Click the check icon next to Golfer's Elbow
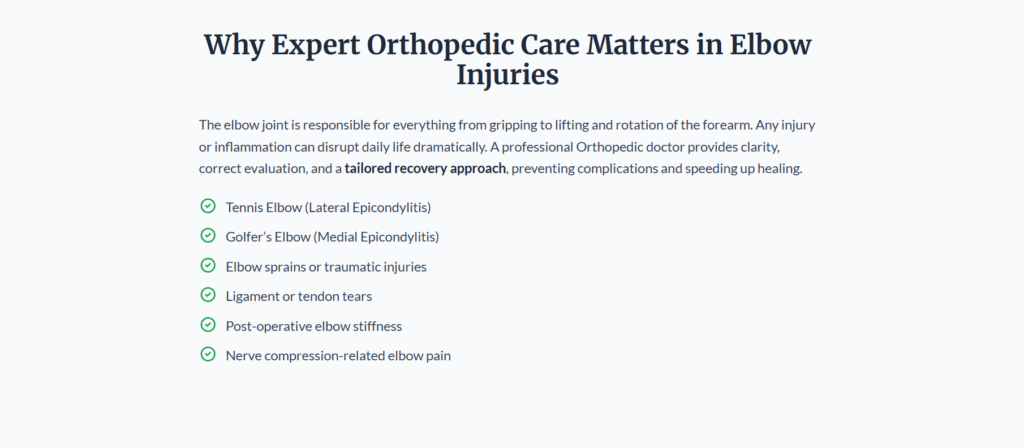The image size is (1024, 448). click(x=208, y=236)
